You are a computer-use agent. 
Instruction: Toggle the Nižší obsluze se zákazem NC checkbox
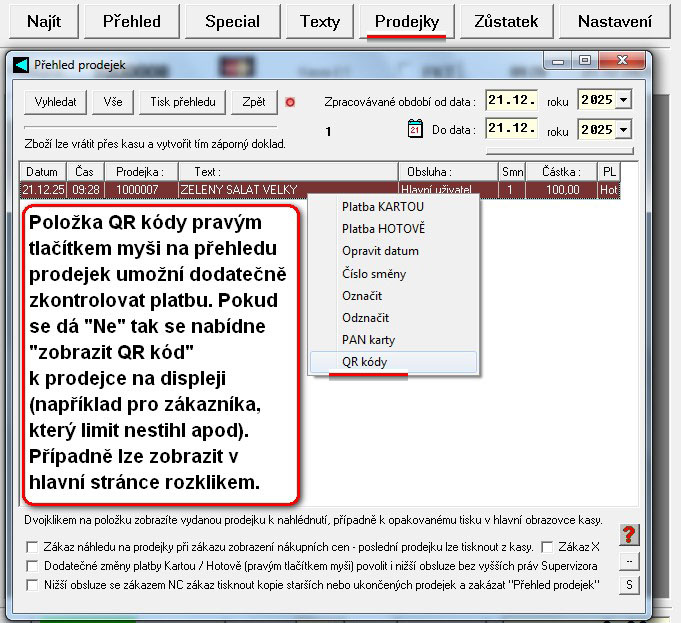click(x=33, y=583)
